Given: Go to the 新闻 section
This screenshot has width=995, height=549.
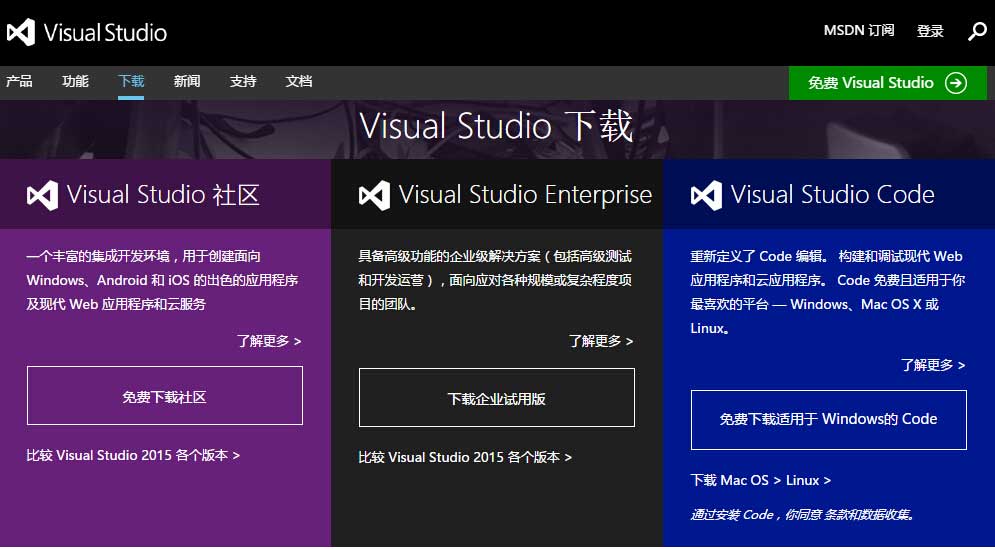Looking at the screenshot, I should coord(187,82).
